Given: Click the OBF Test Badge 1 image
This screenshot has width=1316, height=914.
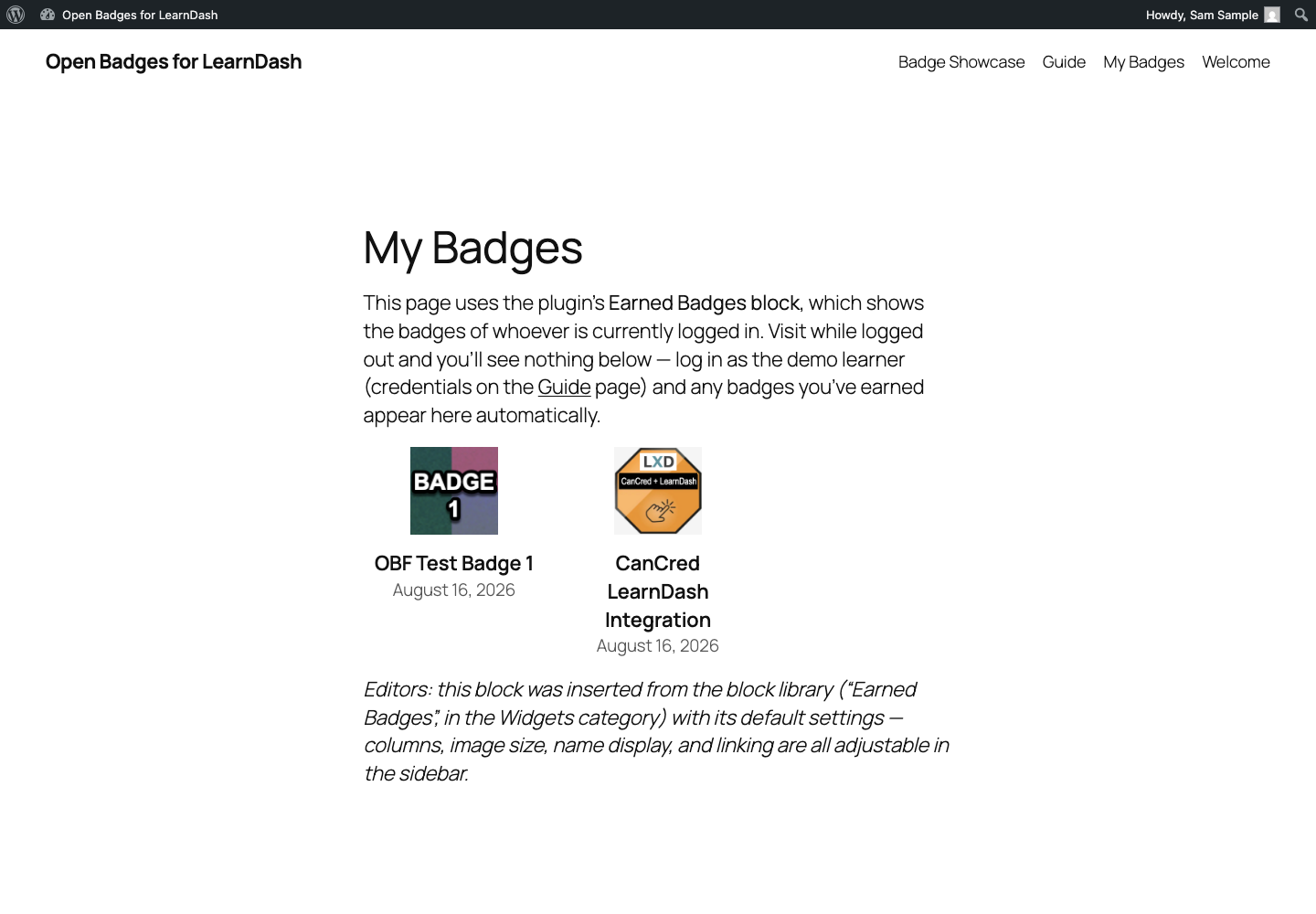Looking at the screenshot, I should point(454,491).
